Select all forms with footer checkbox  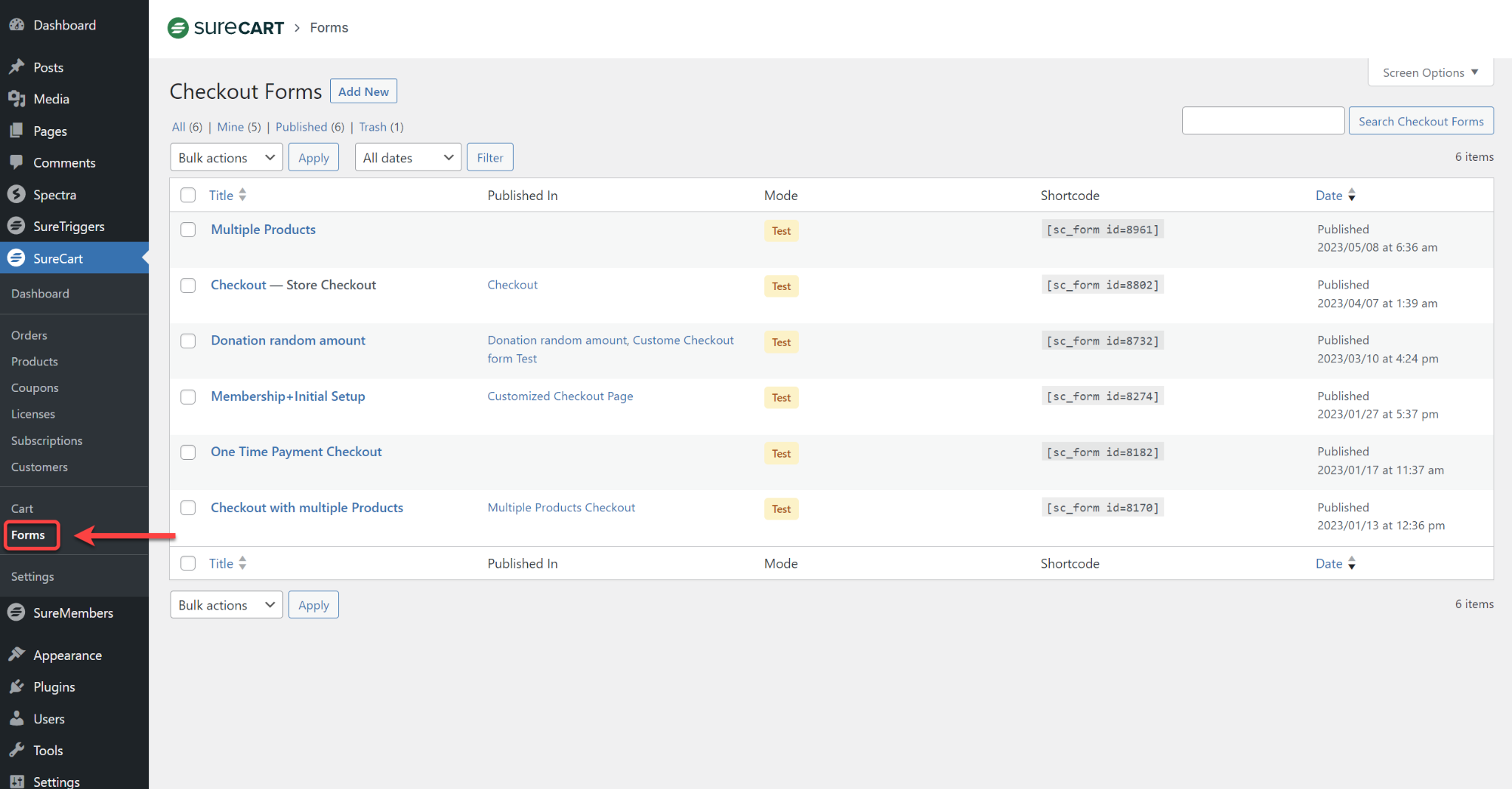coord(188,563)
